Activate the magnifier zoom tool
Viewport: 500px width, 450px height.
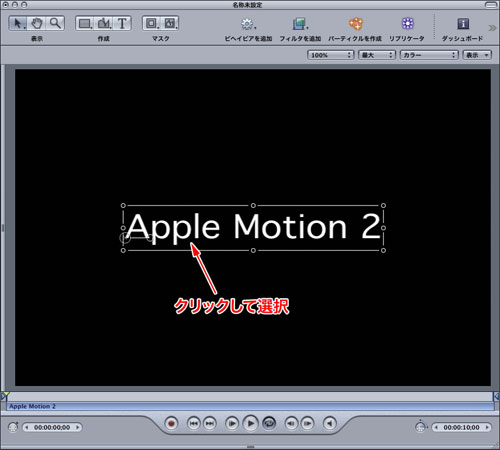[55, 23]
